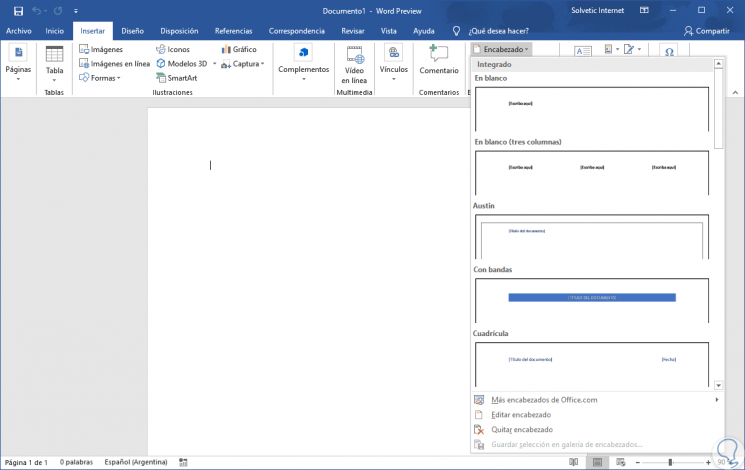Click Quitar encabezado
Screen dimensions: 745x470
point(597,429)
